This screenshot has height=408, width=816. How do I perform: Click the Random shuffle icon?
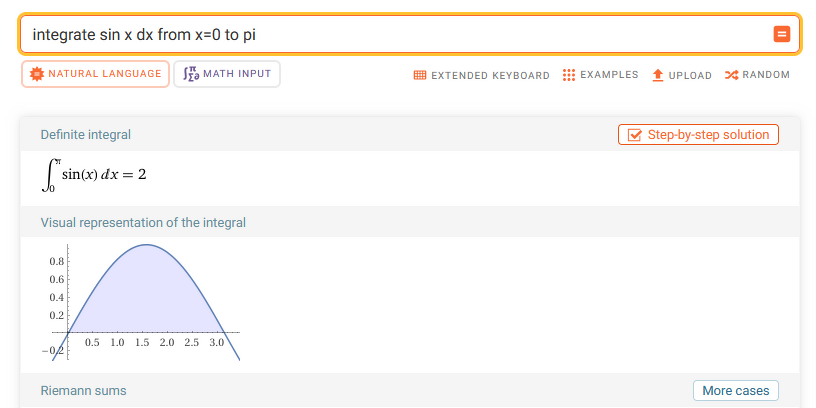point(731,75)
